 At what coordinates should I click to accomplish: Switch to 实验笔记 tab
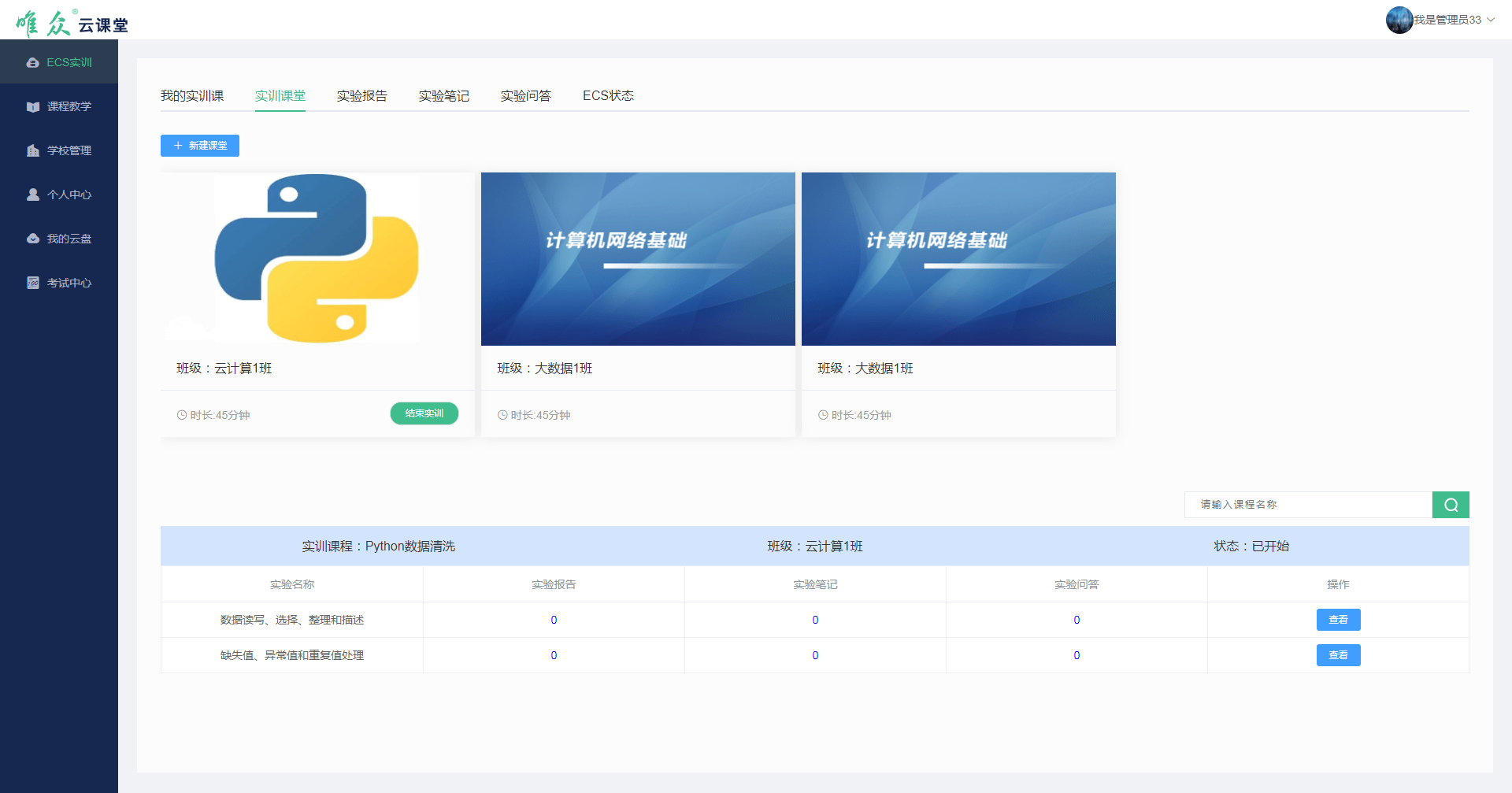[444, 95]
